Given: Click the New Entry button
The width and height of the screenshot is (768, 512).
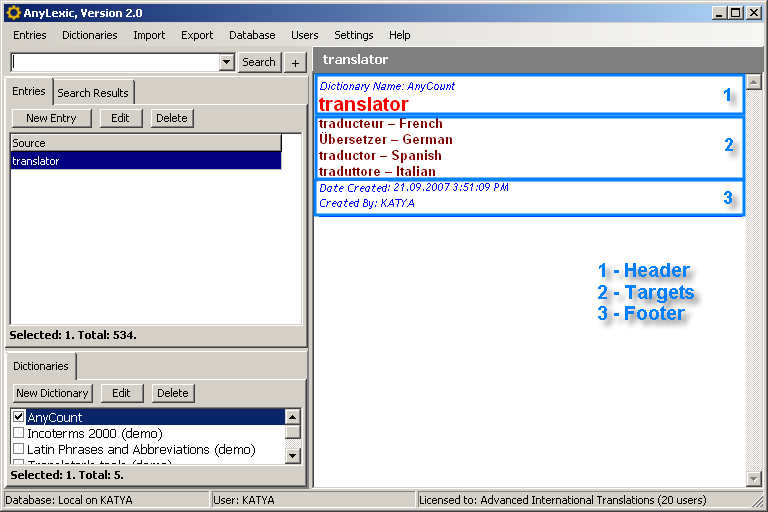Looking at the screenshot, I should coord(51,118).
